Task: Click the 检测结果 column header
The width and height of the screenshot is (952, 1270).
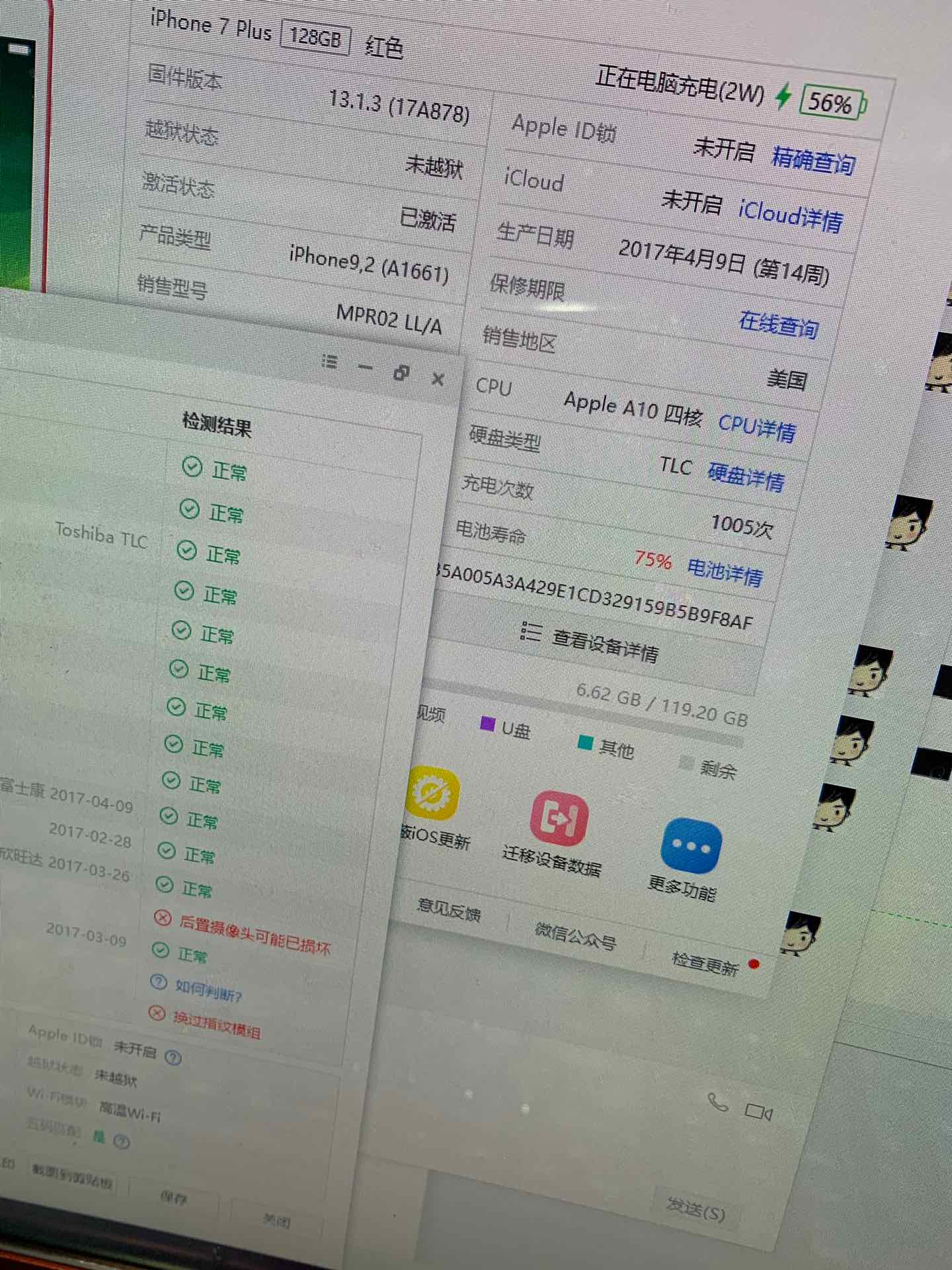Action: tap(217, 424)
